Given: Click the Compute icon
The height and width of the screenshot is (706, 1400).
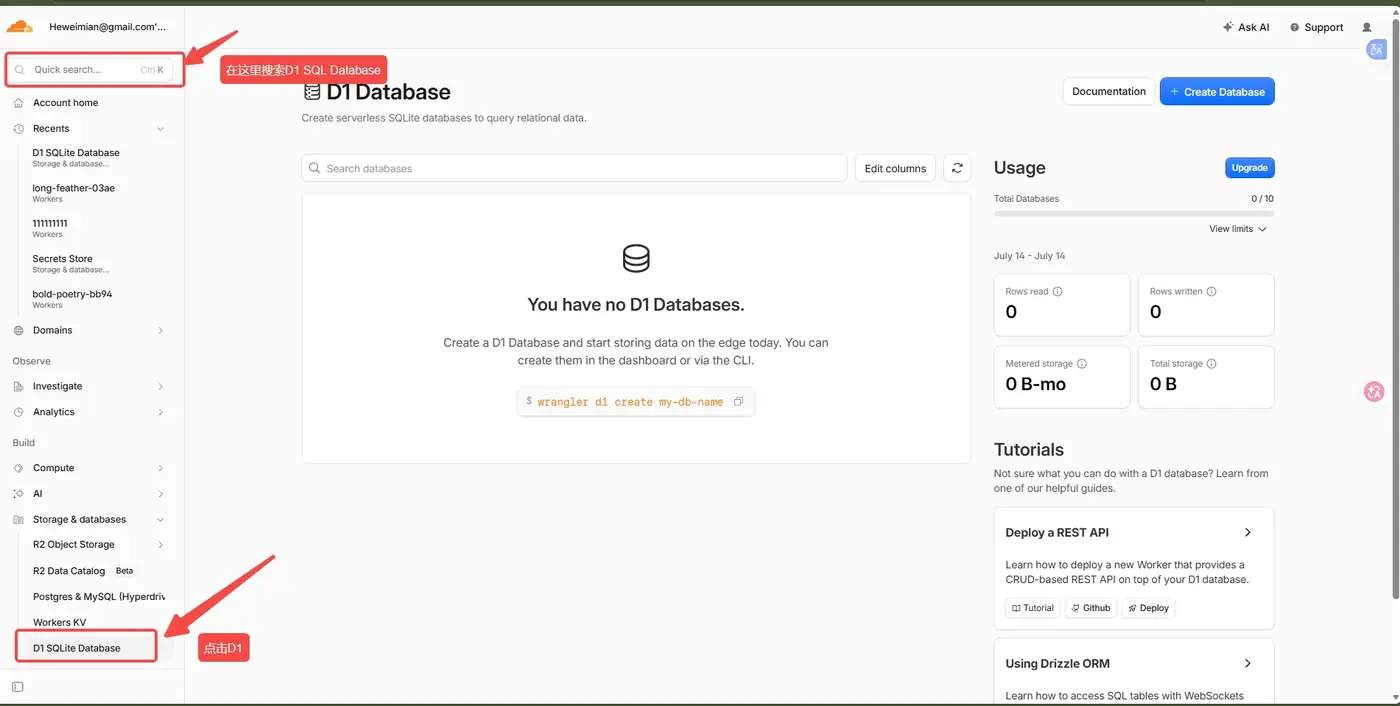Looking at the screenshot, I should pyautogui.click(x=19, y=468).
